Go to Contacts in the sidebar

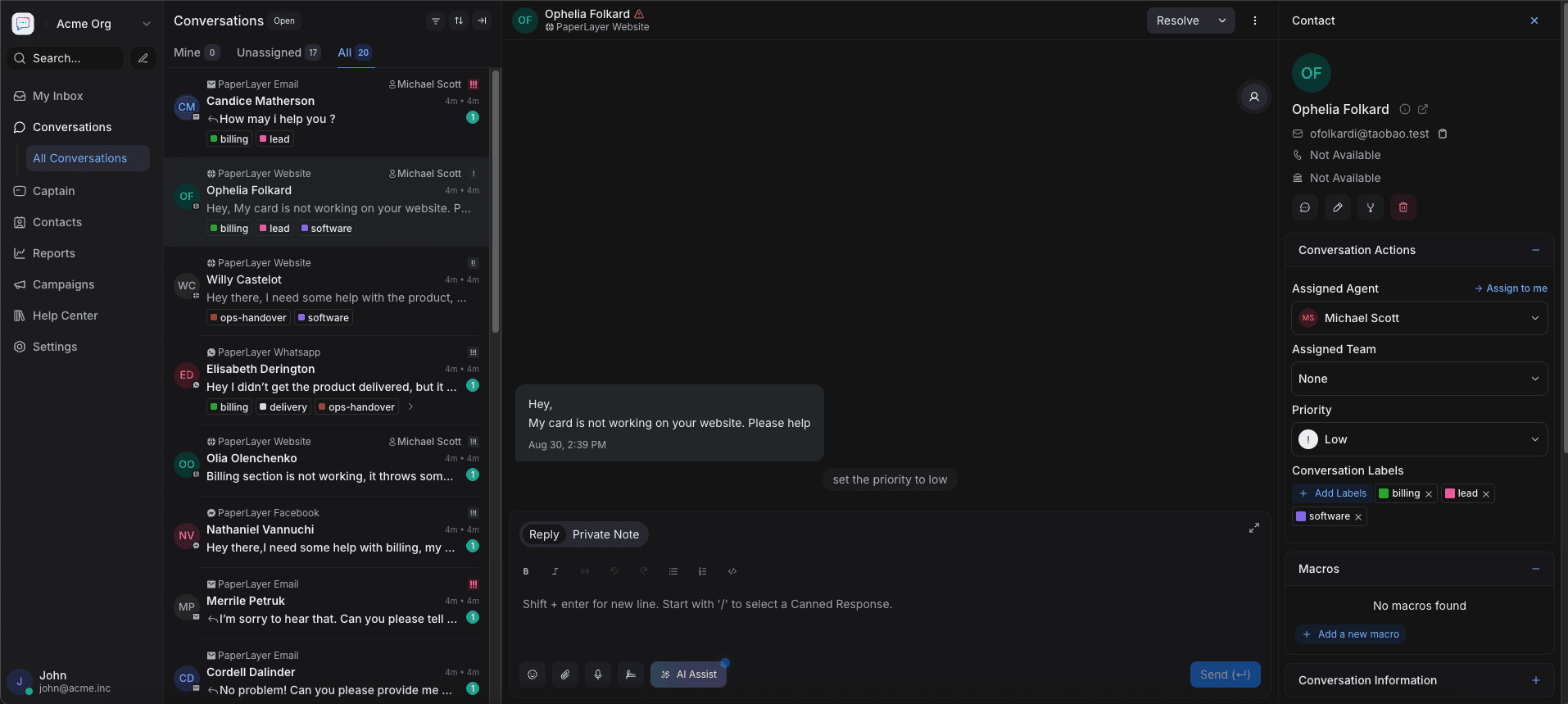click(82, 222)
